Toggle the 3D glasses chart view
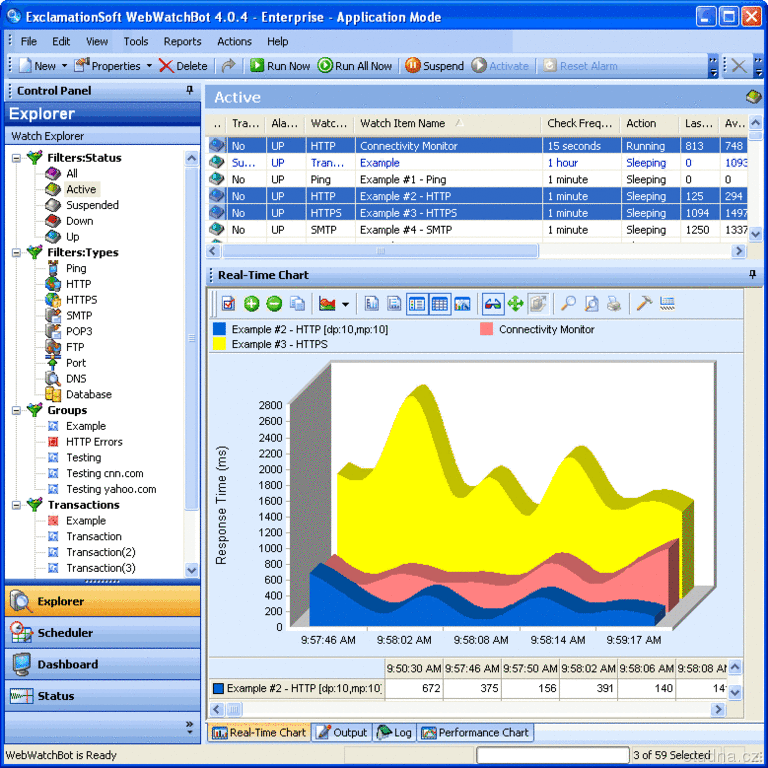This screenshot has height=768, width=768. coord(492,304)
